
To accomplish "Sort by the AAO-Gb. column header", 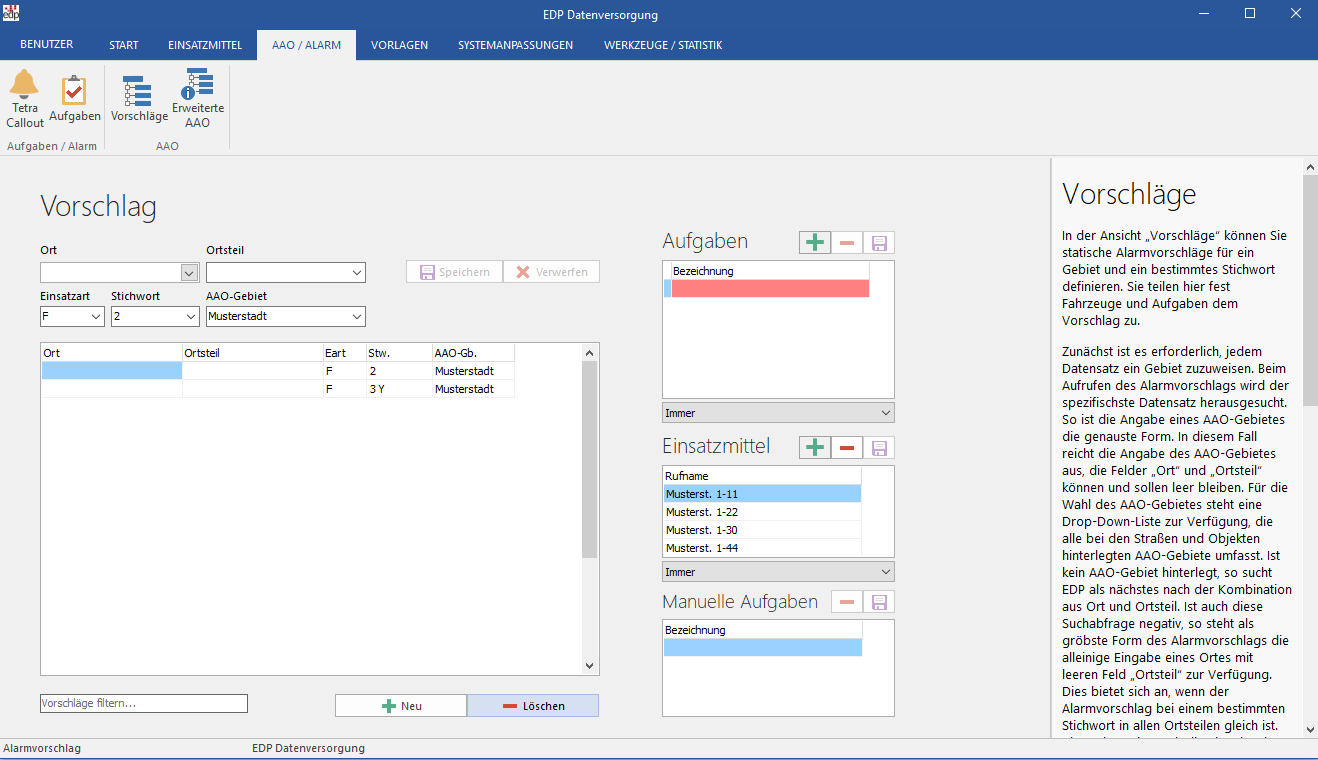I will 474,353.
